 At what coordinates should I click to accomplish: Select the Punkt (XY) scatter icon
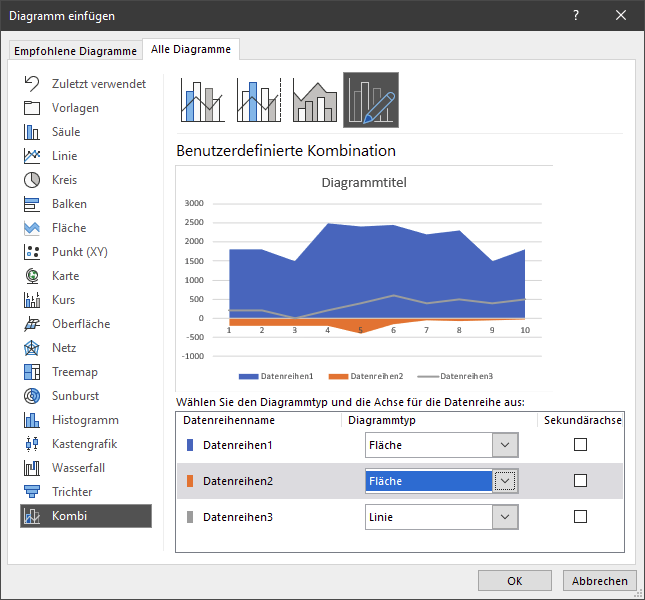(32, 252)
